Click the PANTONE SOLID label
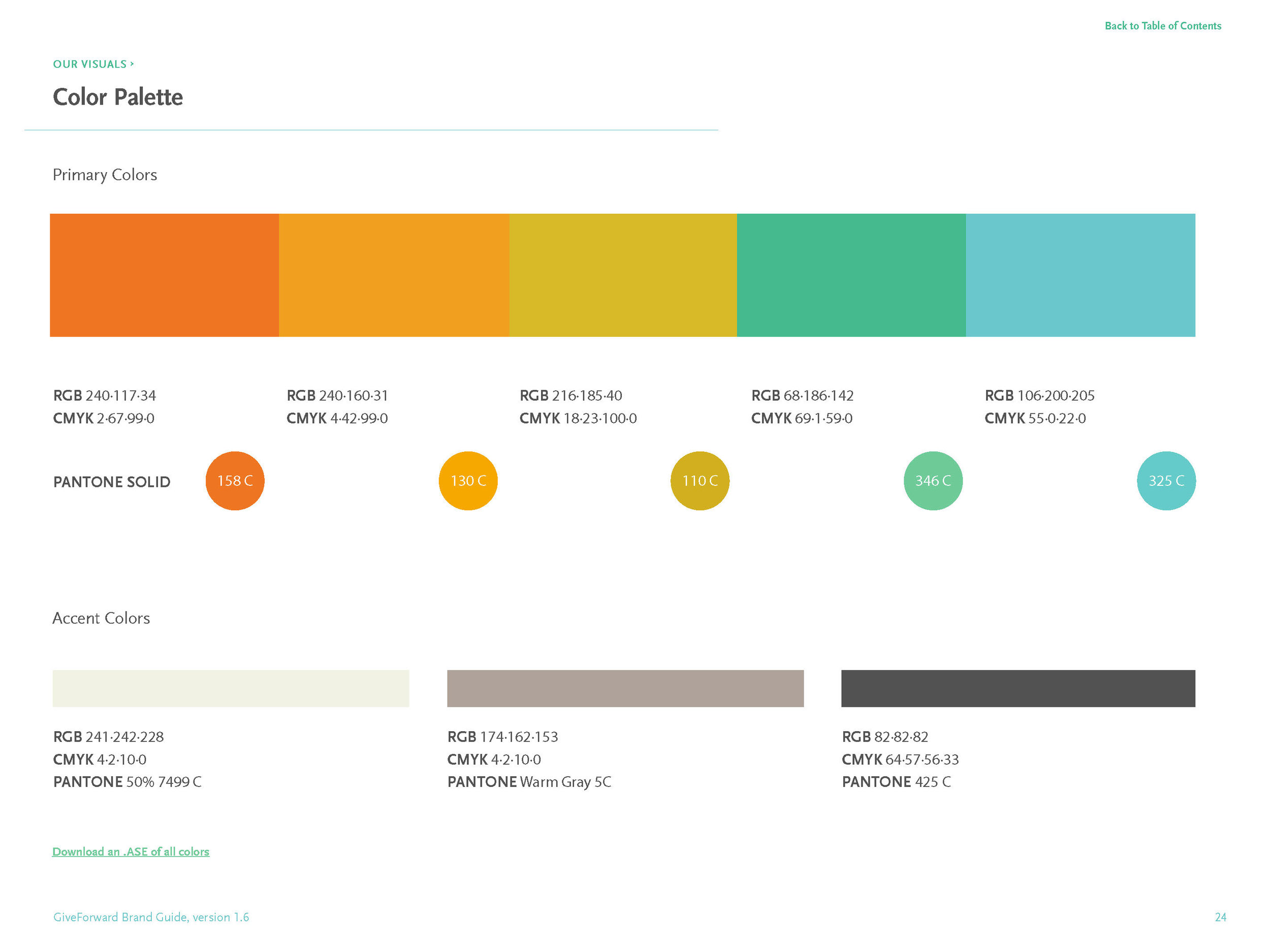 112,482
